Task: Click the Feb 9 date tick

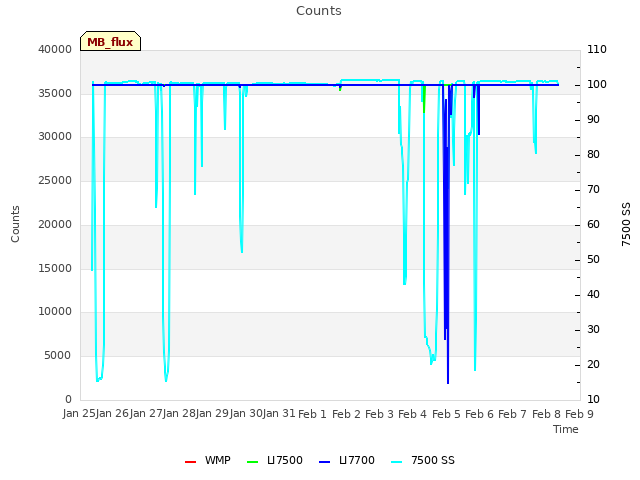Action: pos(579,414)
